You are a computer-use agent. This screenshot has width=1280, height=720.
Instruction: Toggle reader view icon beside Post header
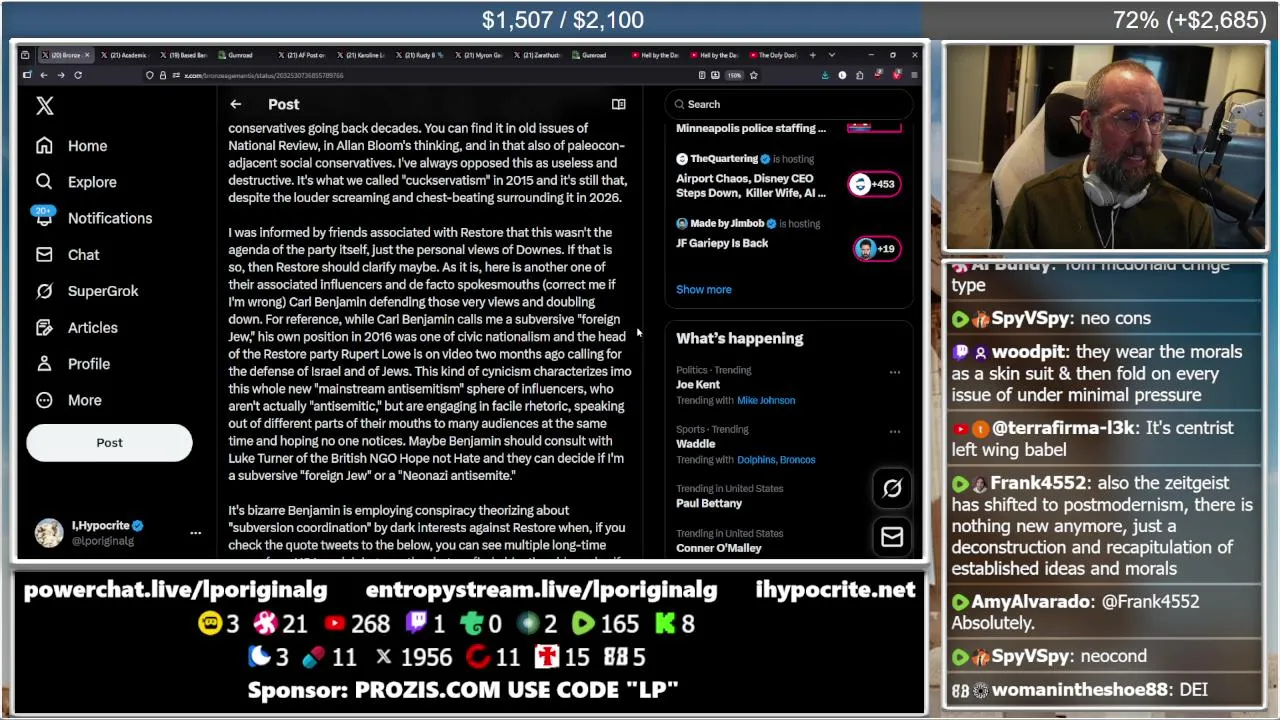point(618,104)
